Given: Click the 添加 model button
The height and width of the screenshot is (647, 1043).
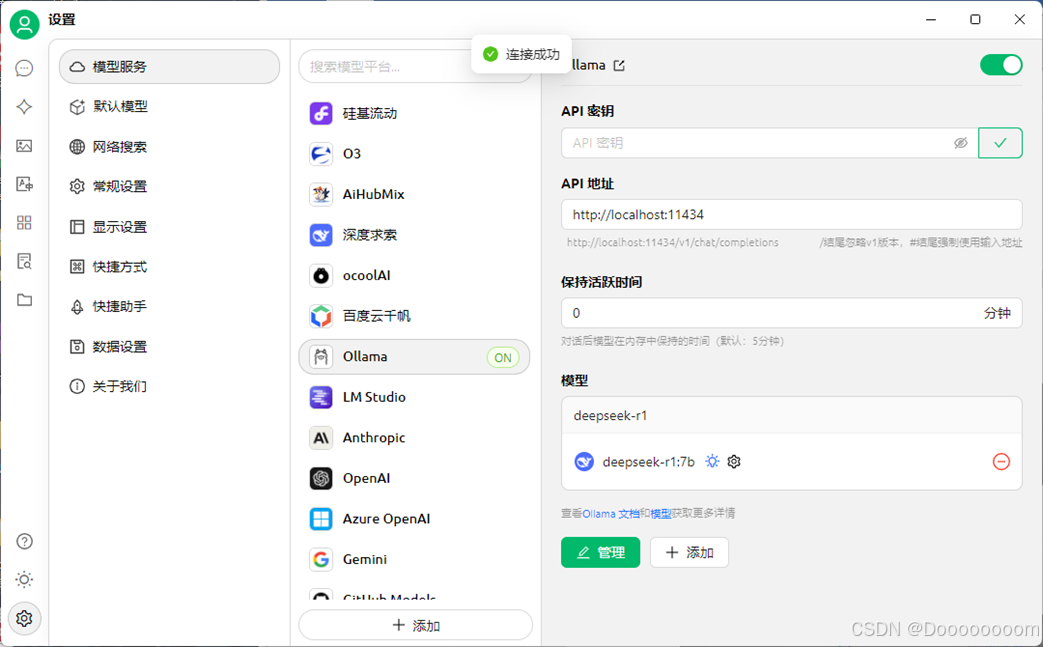Looking at the screenshot, I should (x=689, y=553).
